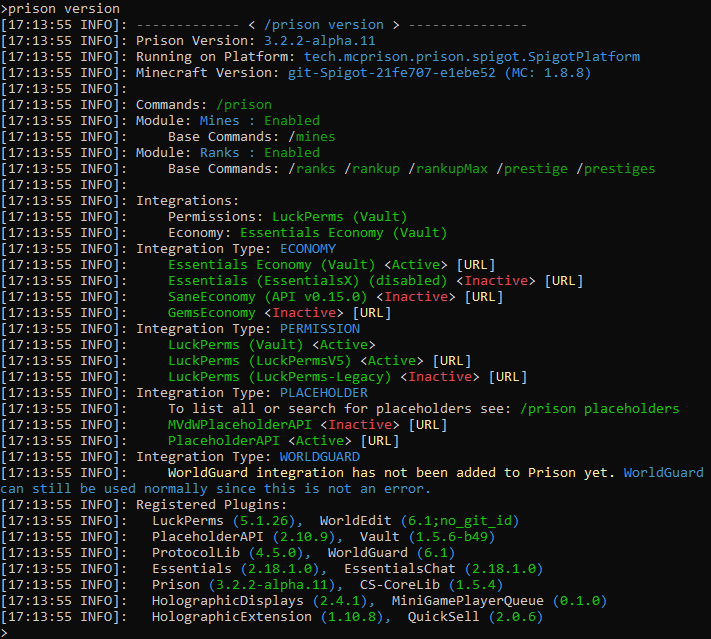Click the [URL] on Essentials (EssentialsX) disabled line
Image resolution: width=711 pixels, height=639 pixels.
tap(564, 281)
